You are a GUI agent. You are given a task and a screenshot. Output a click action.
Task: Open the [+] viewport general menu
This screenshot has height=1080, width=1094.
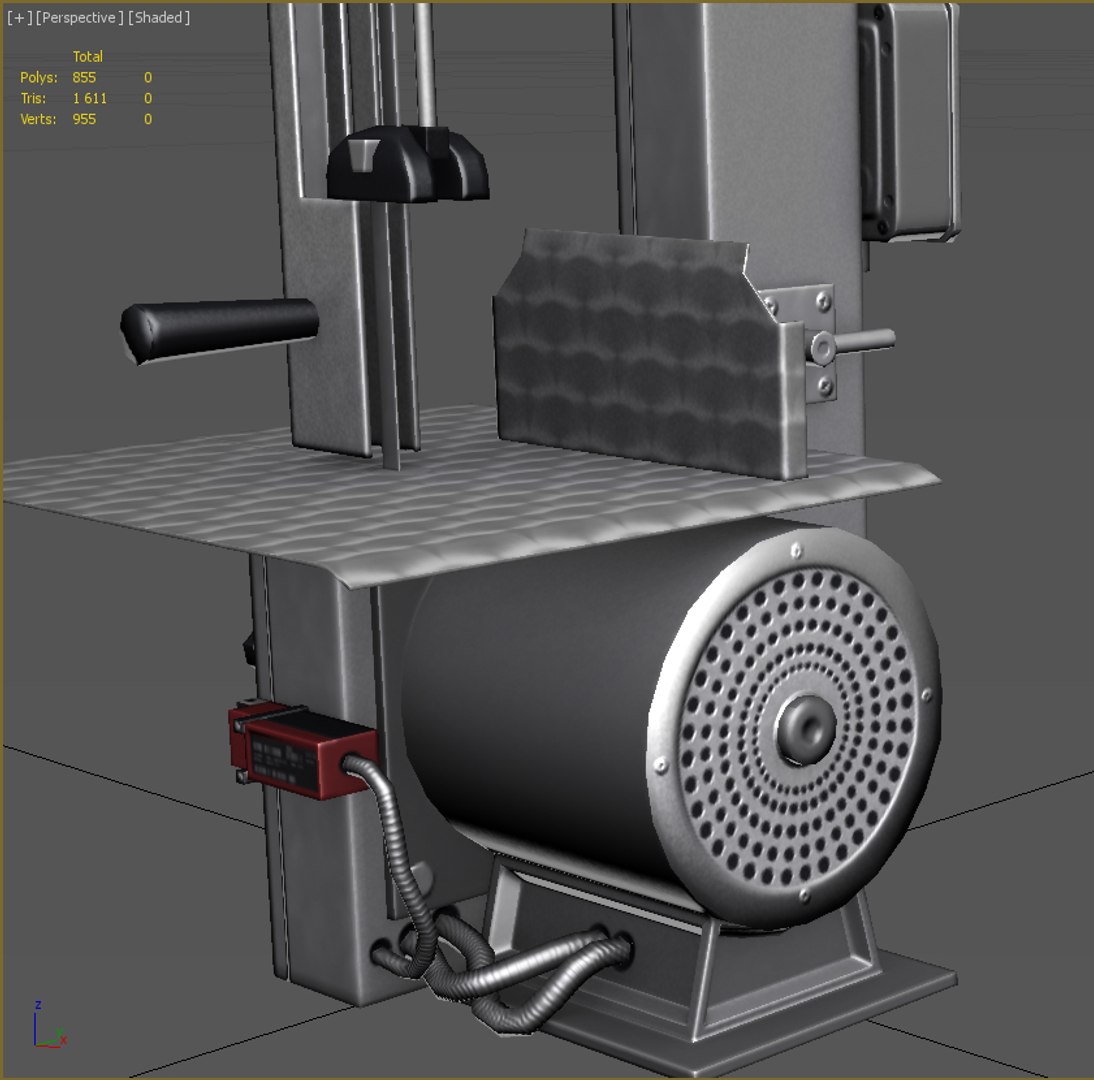coord(19,17)
